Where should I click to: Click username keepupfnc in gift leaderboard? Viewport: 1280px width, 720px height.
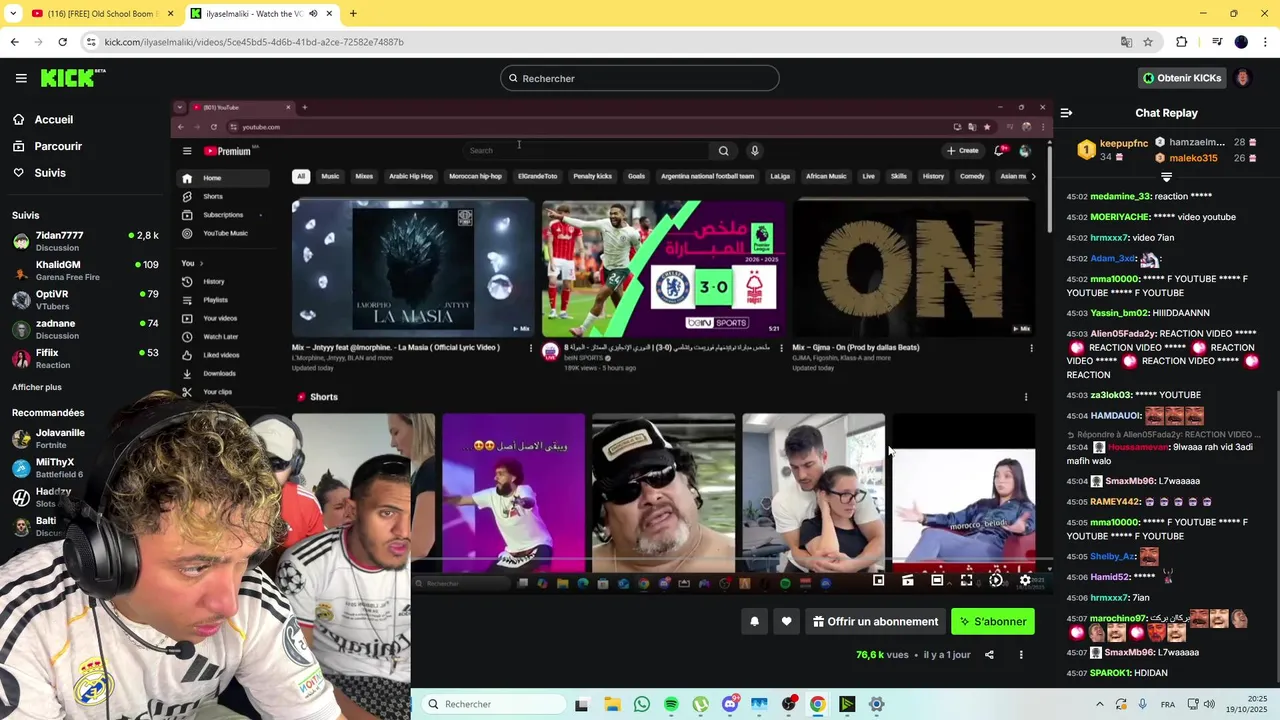tap(1124, 144)
